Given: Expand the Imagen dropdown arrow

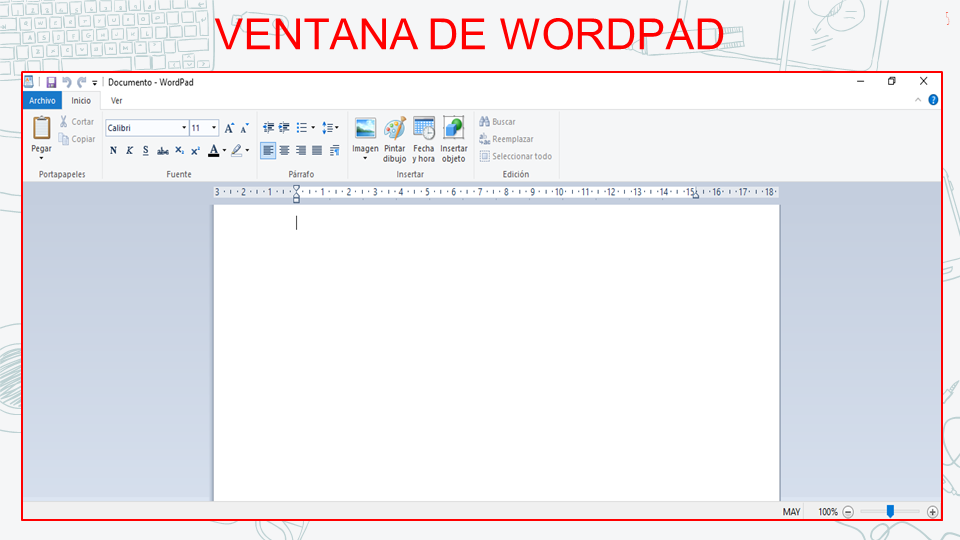Looking at the screenshot, I should point(365,159).
